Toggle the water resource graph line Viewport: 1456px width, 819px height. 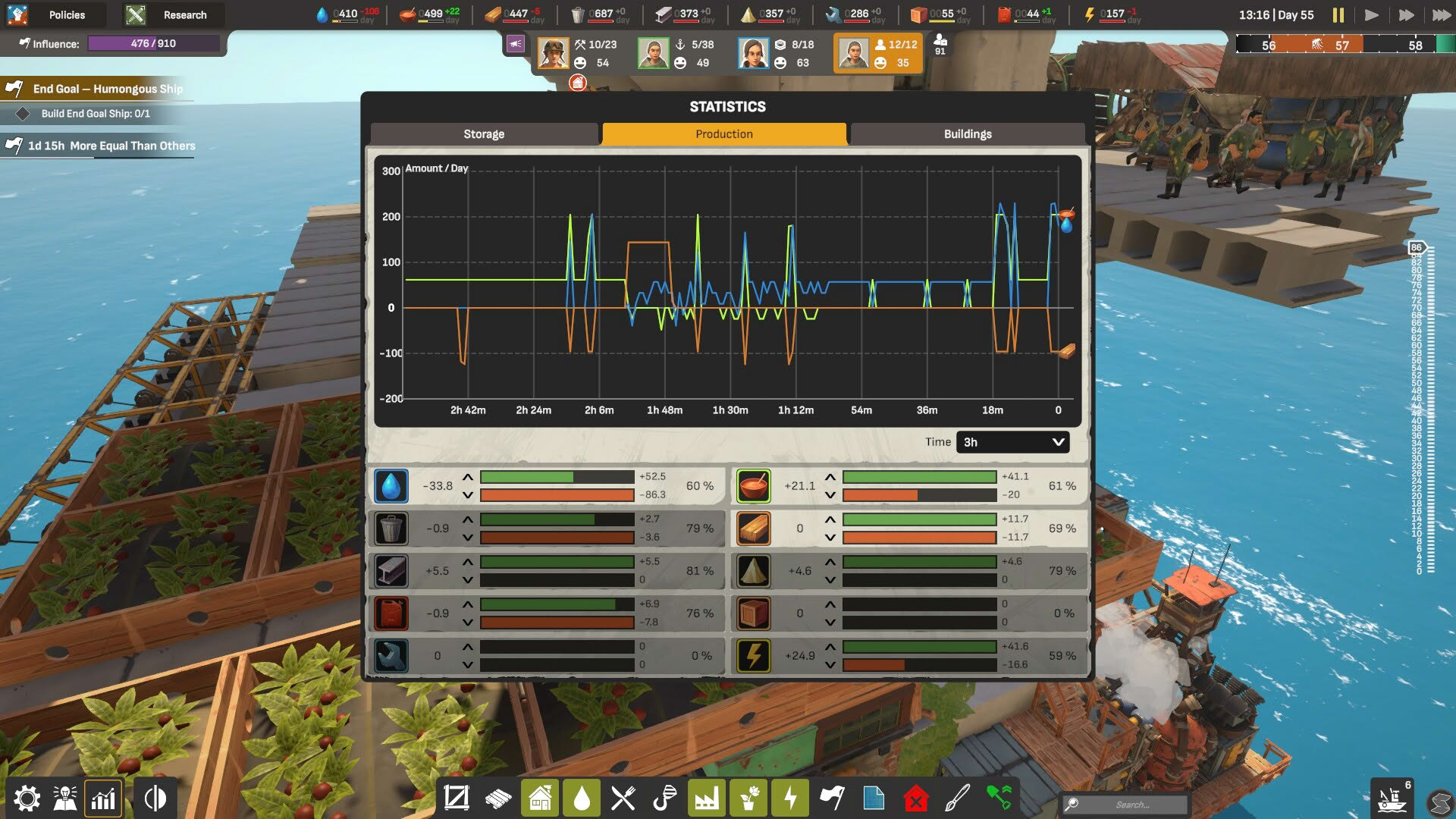point(391,486)
